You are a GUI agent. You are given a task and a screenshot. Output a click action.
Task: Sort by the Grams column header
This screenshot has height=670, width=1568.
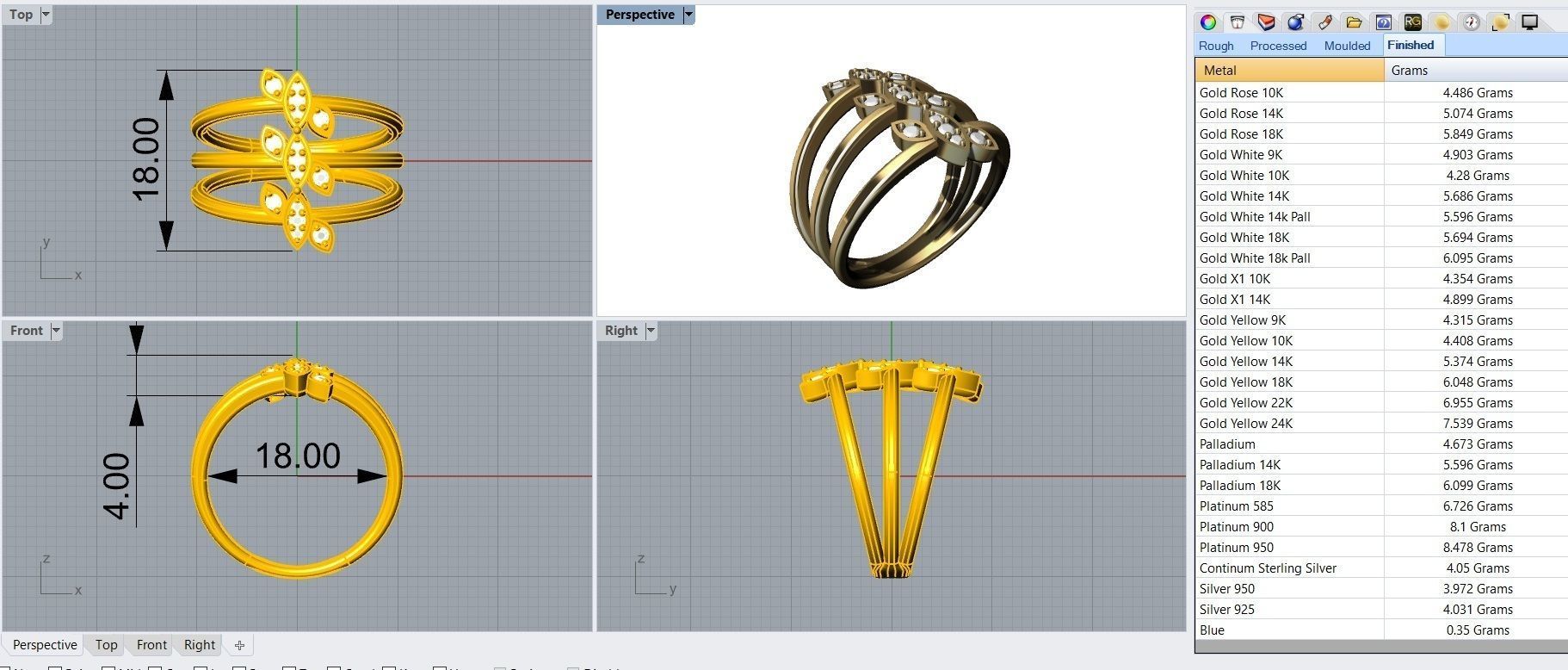click(x=1476, y=71)
